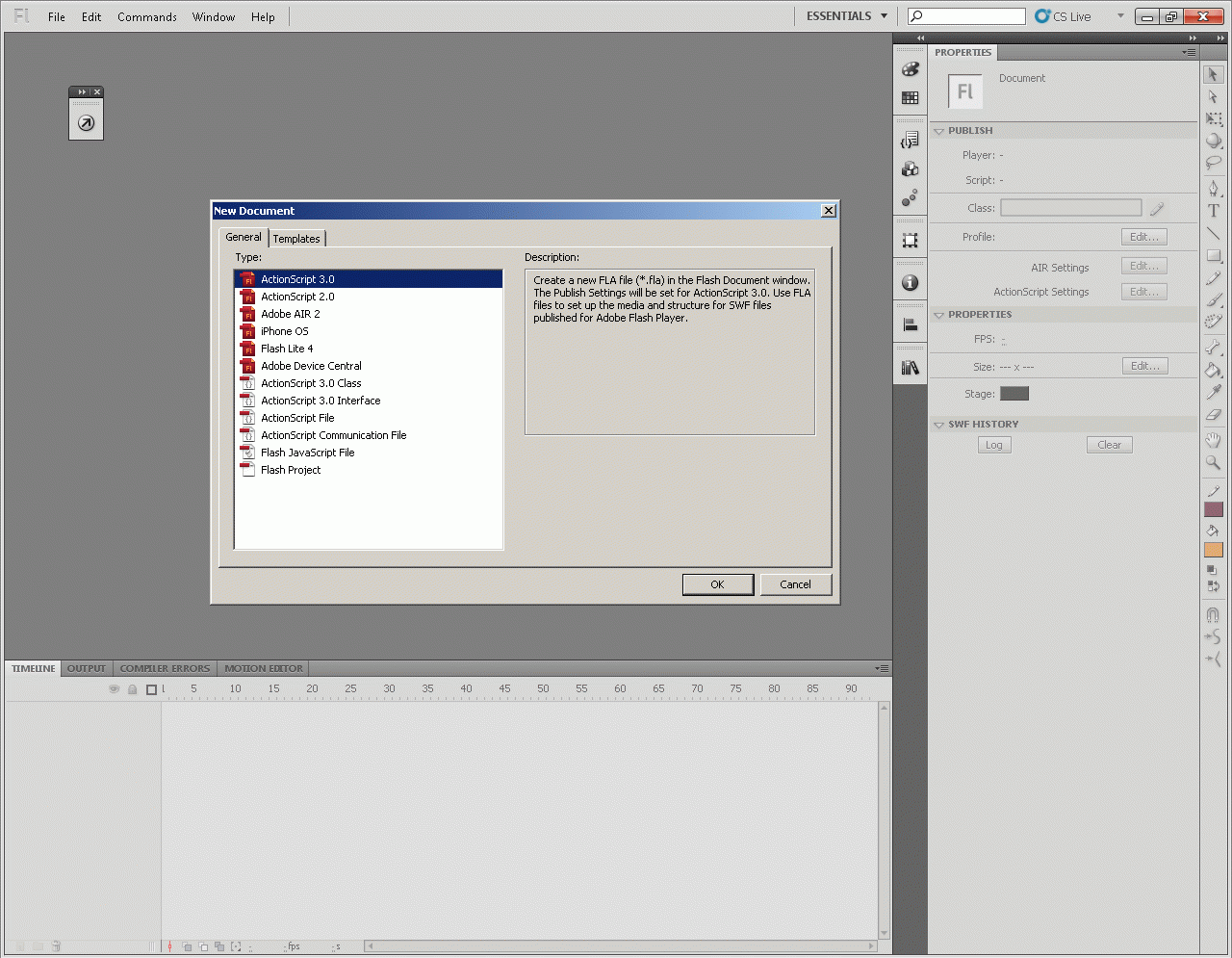The width and height of the screenshot is (1232, 958).
Task: Click the Clear button in SWF History
Action: tap(1110, 445)
